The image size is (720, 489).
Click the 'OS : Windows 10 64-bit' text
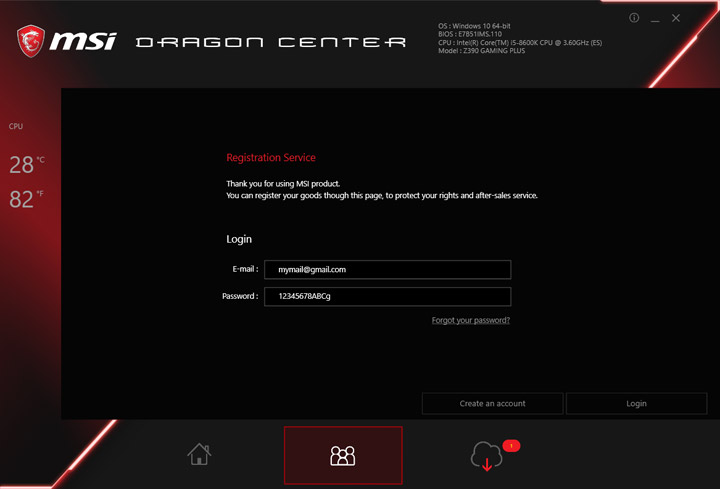[474, 26]
